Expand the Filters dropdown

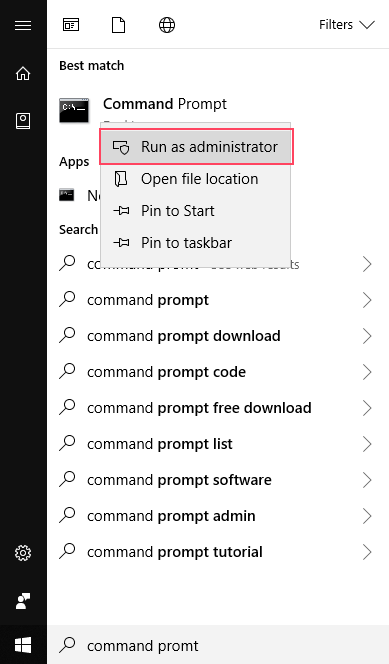(x=347, y=25)
